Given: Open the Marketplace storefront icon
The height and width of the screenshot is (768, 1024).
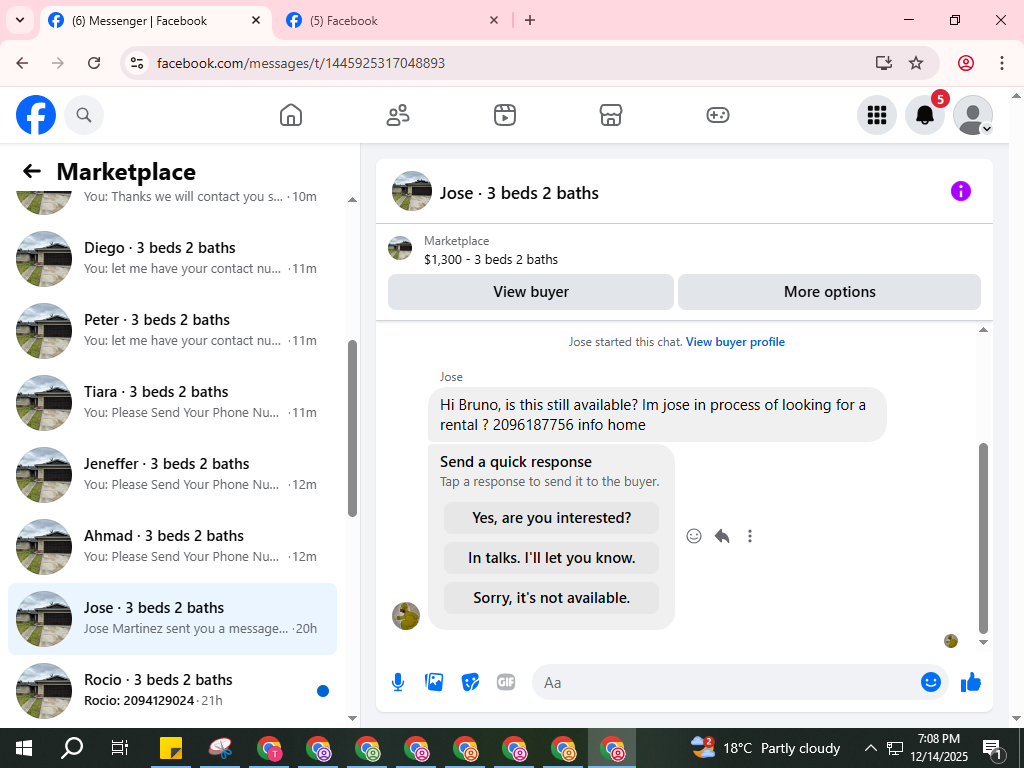Looking at the screenshot, I should 611,115.
